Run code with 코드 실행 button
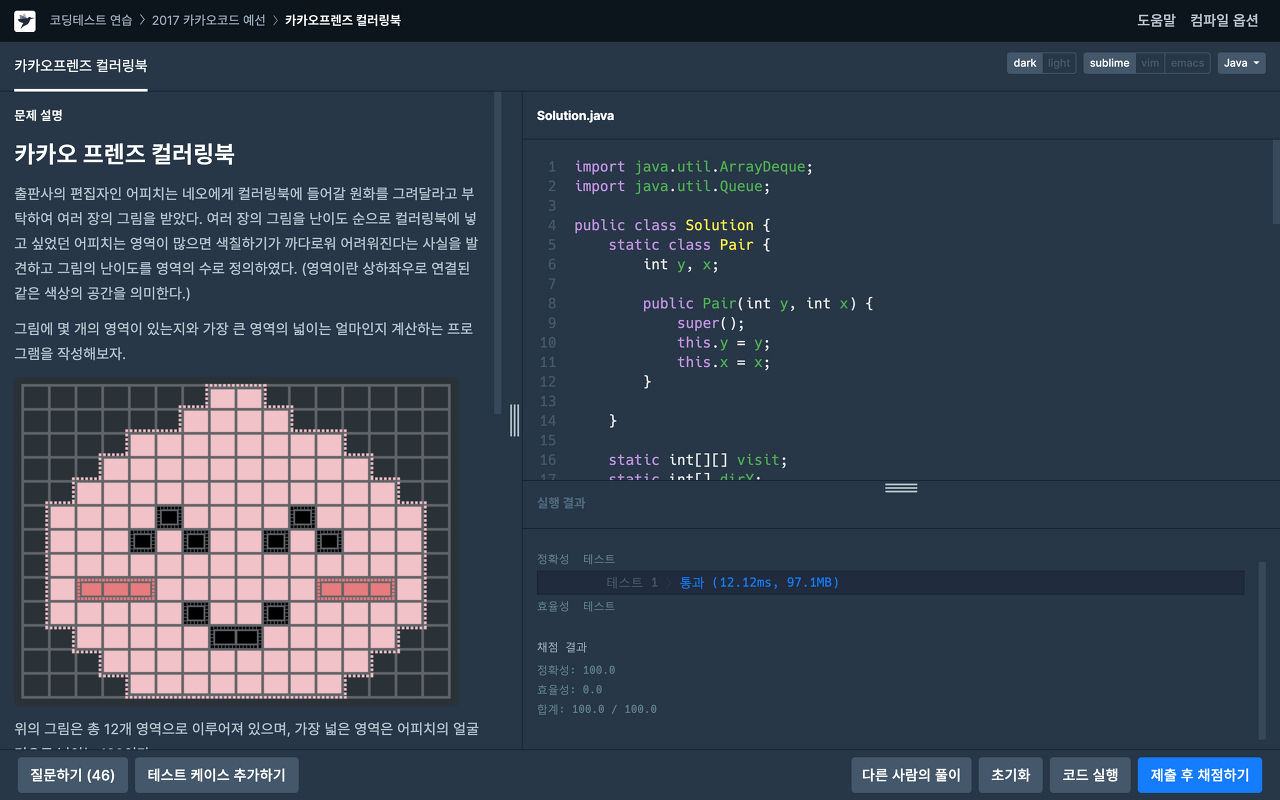 (1090, 775)
